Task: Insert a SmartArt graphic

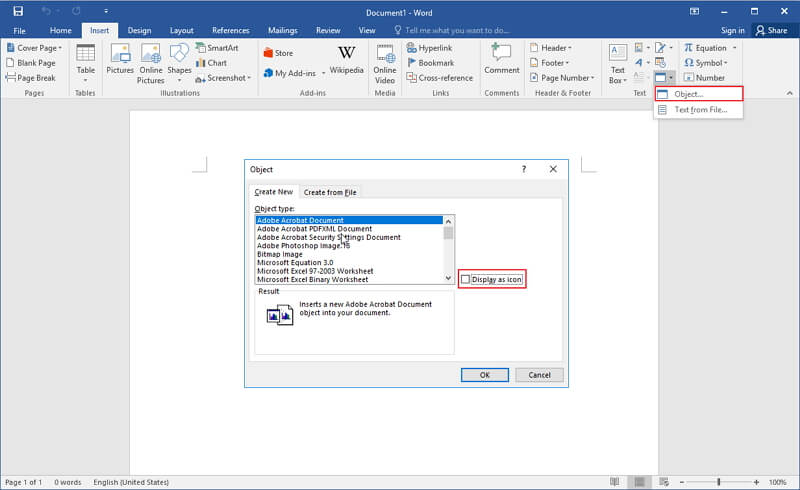Action: pyautogui.click(x=215, y=47)
